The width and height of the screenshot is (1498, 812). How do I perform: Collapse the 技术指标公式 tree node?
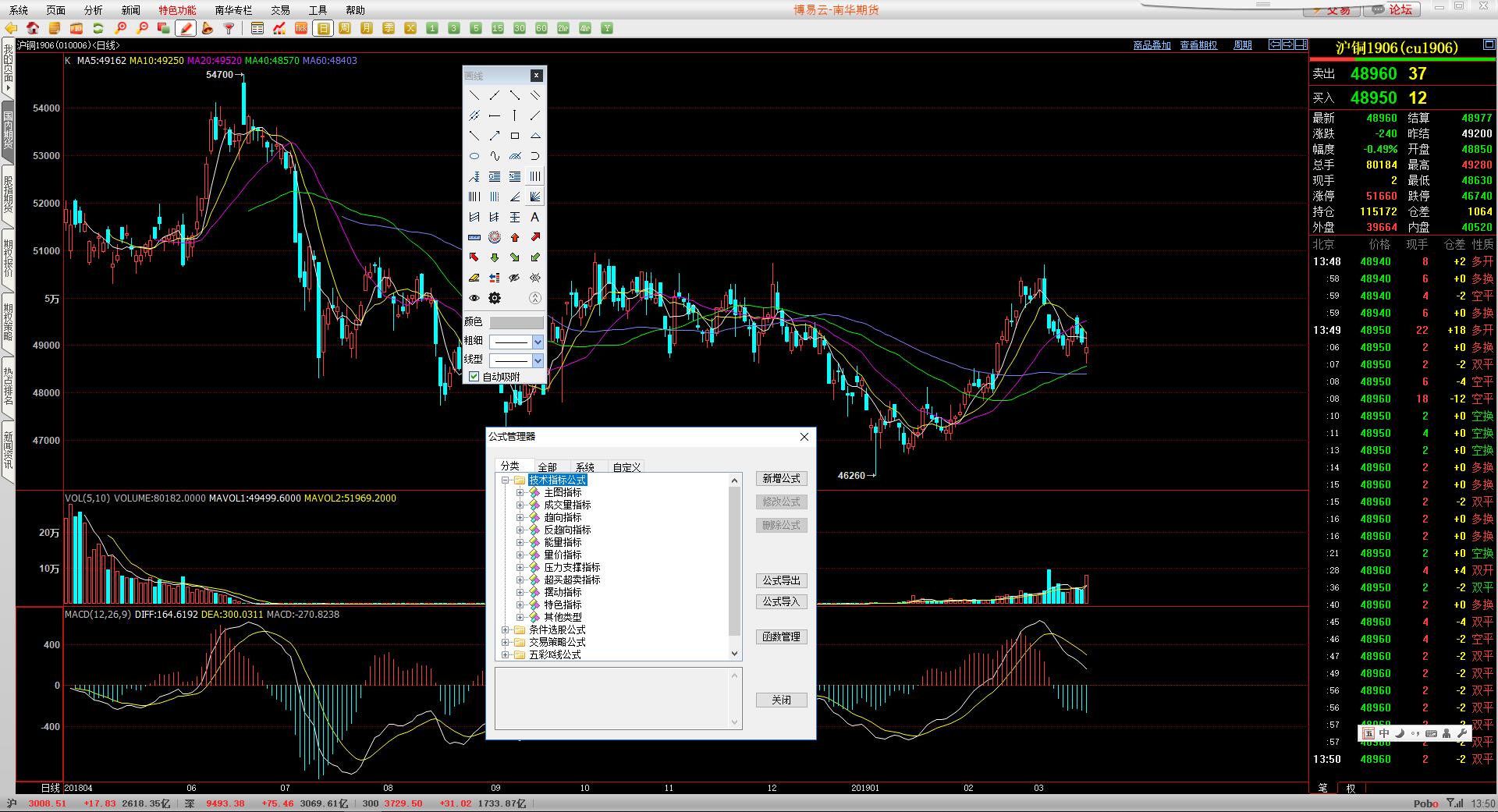coord(505,480)
